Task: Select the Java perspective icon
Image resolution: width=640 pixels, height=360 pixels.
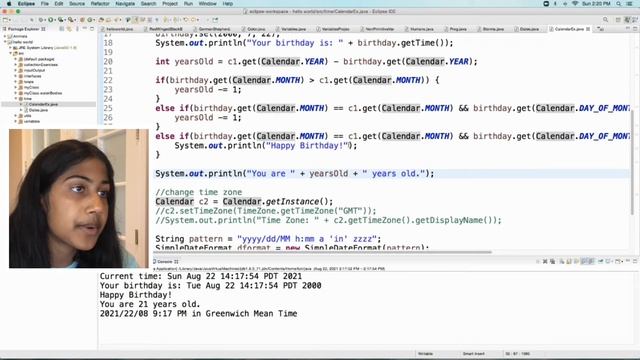Action: (x=627, y=20)
